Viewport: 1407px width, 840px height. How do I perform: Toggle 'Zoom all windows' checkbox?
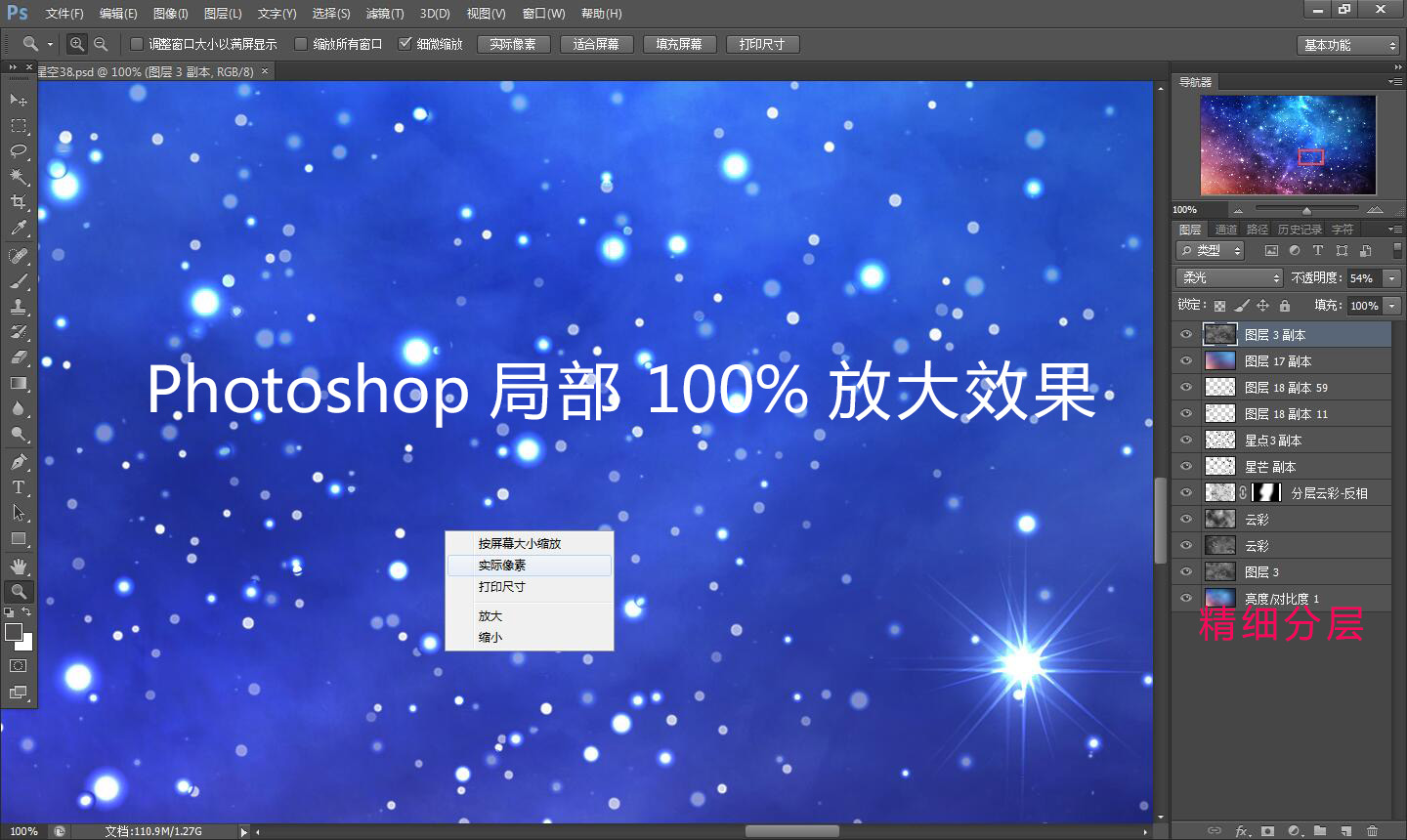coord(301,44)
